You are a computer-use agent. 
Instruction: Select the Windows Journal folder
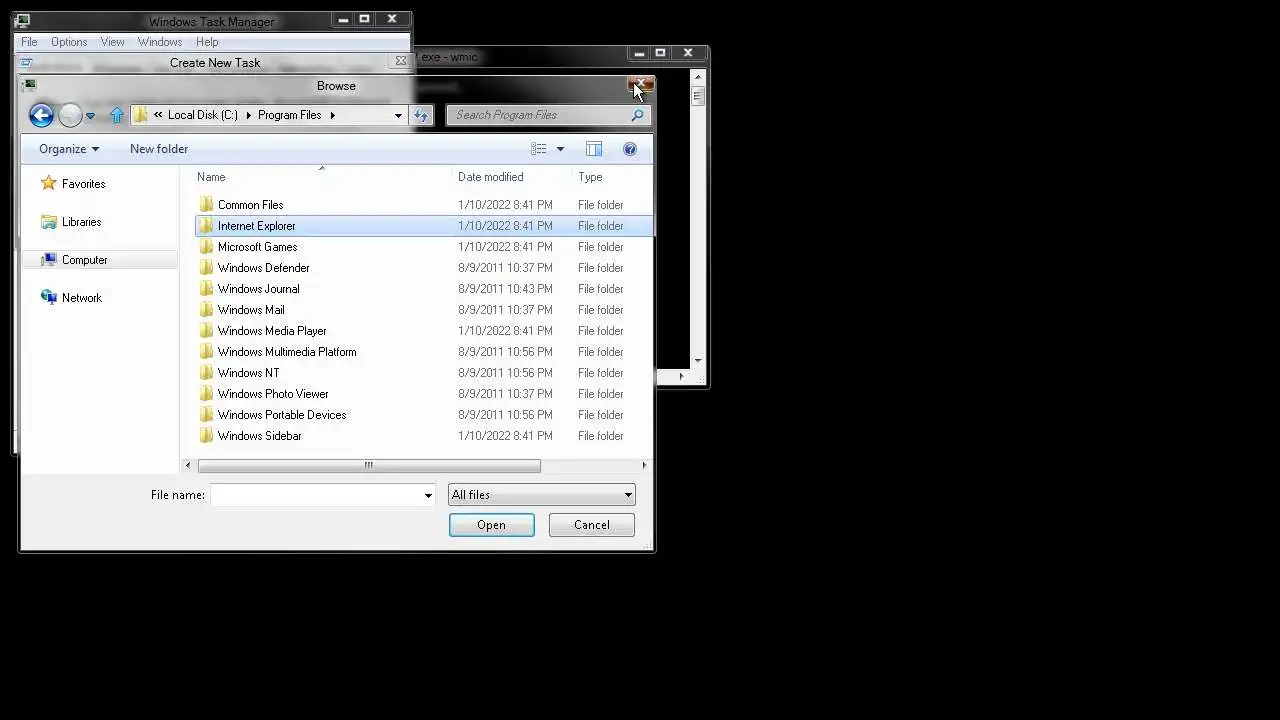[424, 289]
